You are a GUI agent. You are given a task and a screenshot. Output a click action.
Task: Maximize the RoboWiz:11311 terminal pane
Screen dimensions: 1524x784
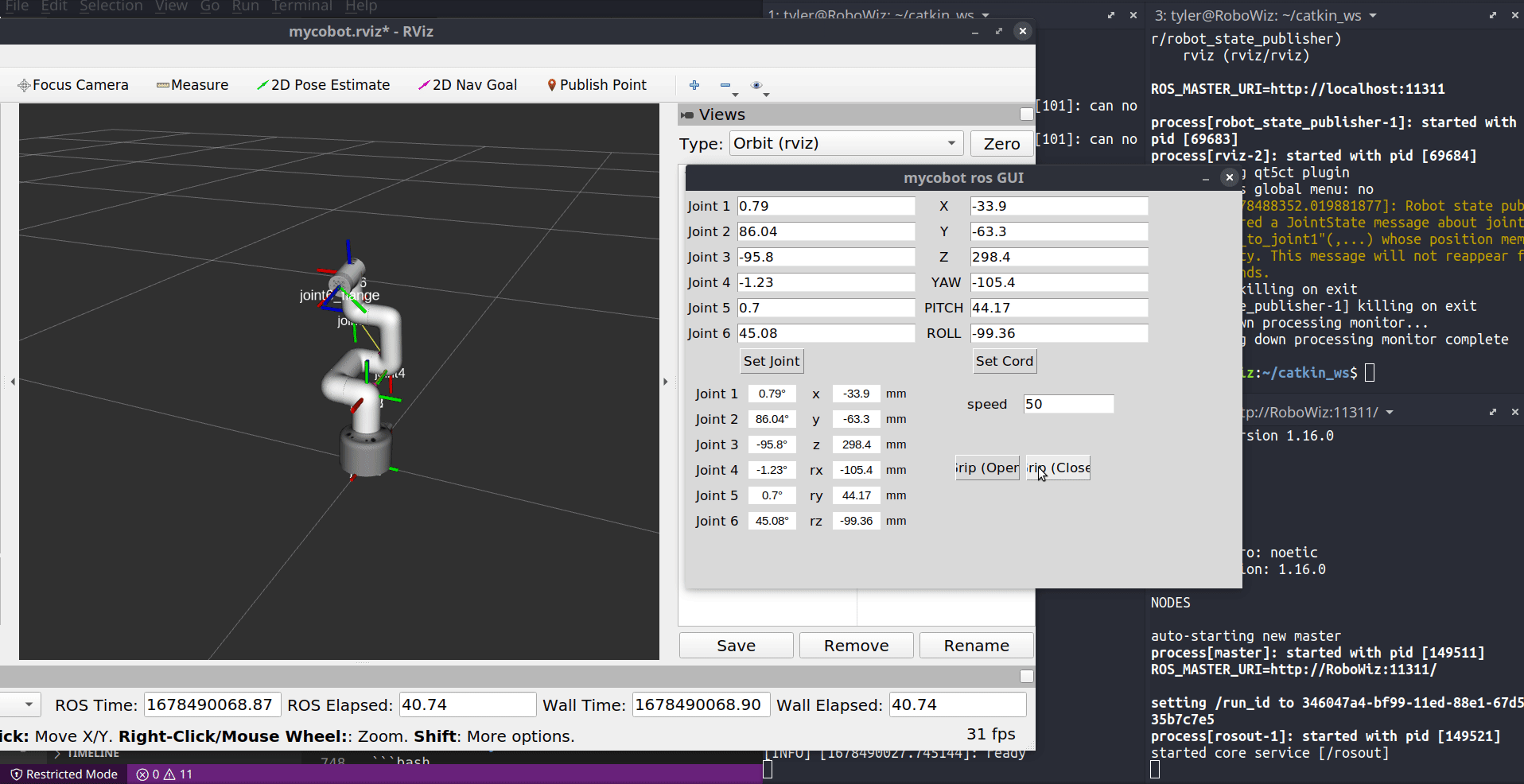(x=1493, y=412)
